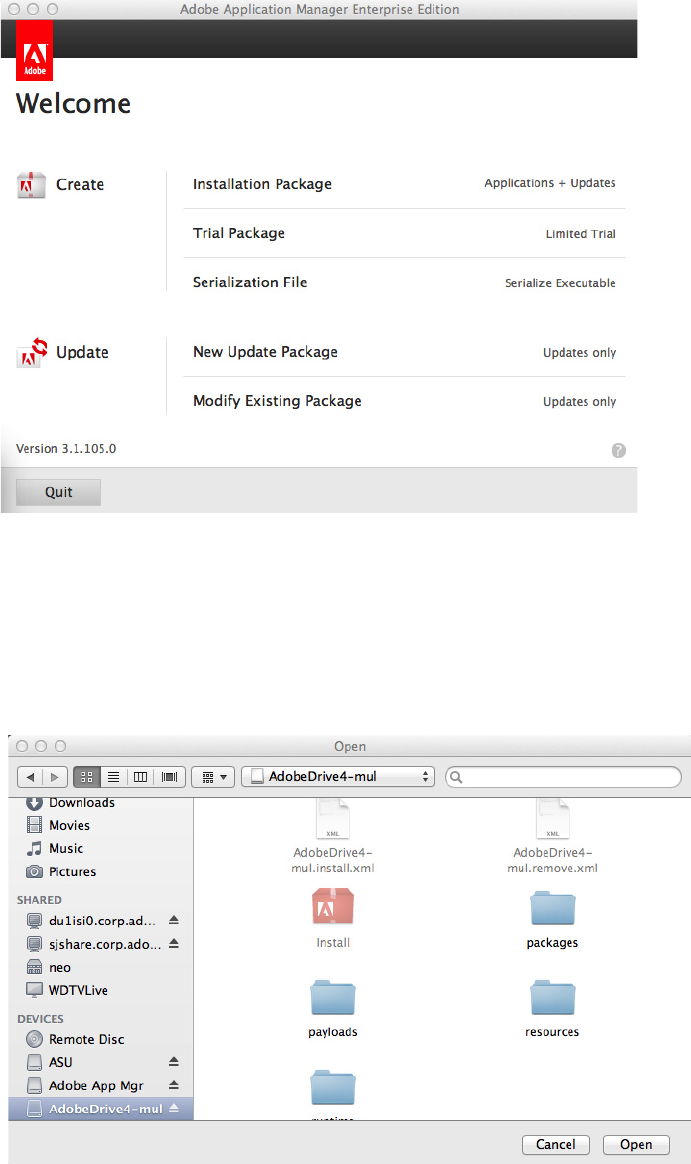Click the SHARED sidebar heading
The height and width of the screenshot is (1164, 691).
point(39,900)
